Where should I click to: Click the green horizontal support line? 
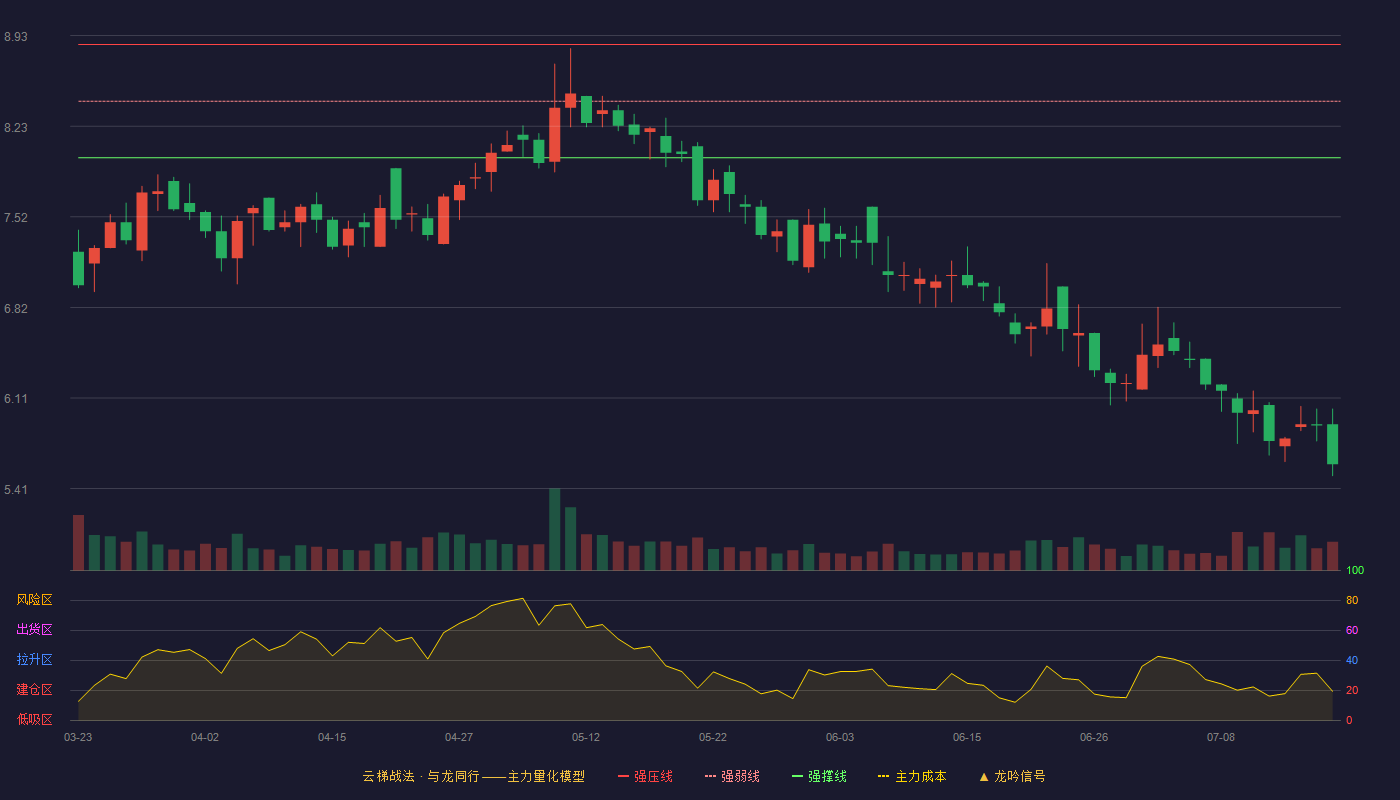pyautogui.click(x=709, y=158)
